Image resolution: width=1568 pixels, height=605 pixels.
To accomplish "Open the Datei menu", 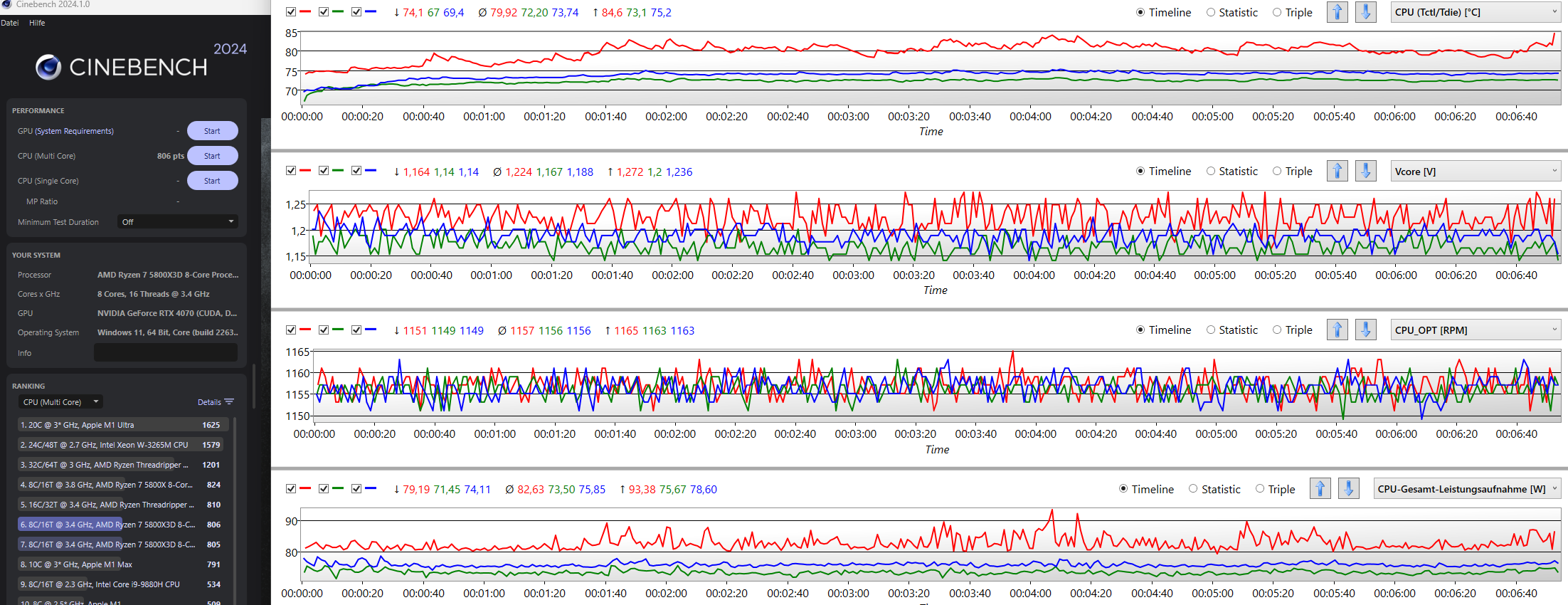I will click(x=10, y=23).
